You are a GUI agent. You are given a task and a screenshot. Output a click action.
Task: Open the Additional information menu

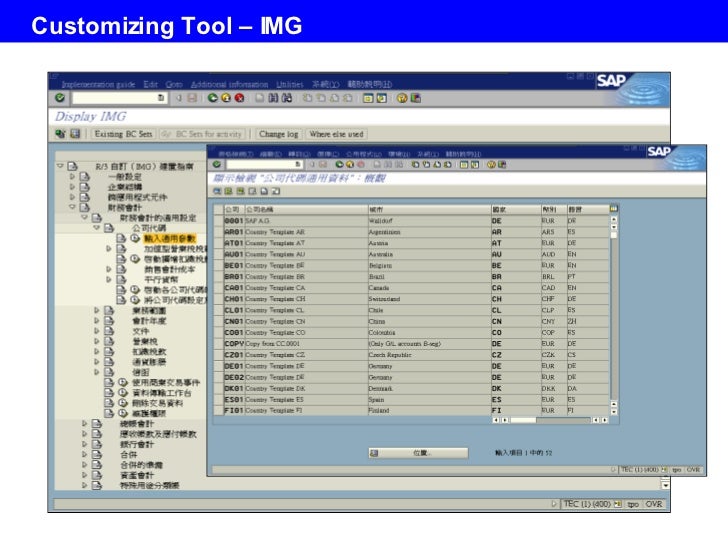tap(229, 84)
